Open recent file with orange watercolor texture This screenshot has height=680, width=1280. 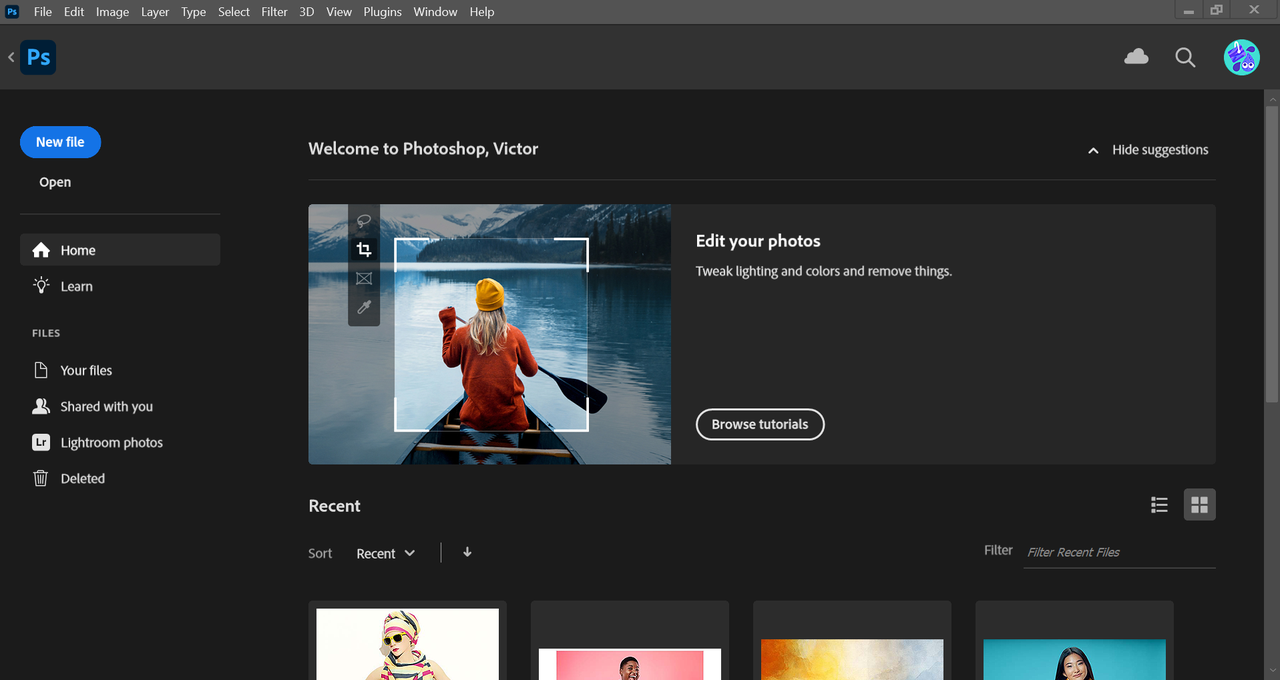(x=852, y=640)
